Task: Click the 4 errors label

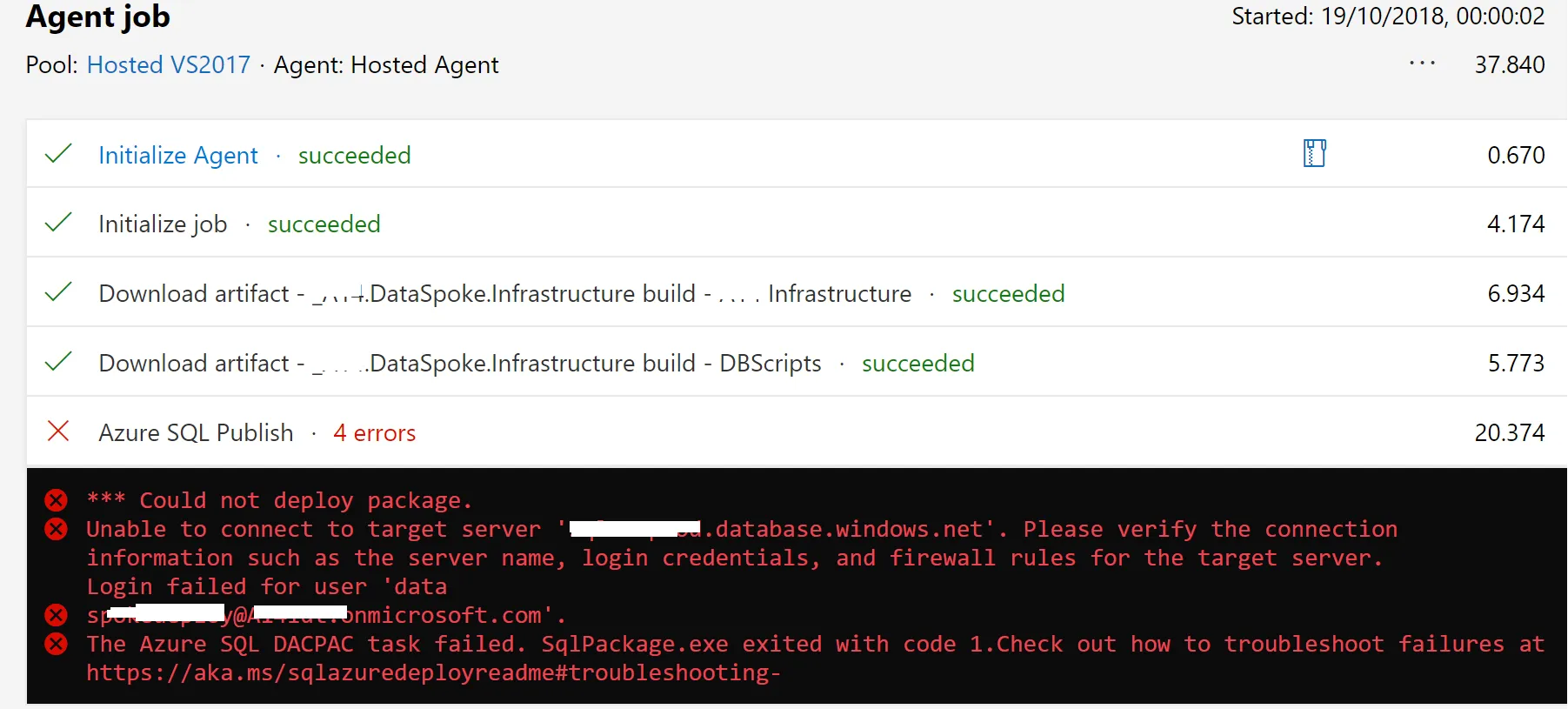Action: [375, 433]
